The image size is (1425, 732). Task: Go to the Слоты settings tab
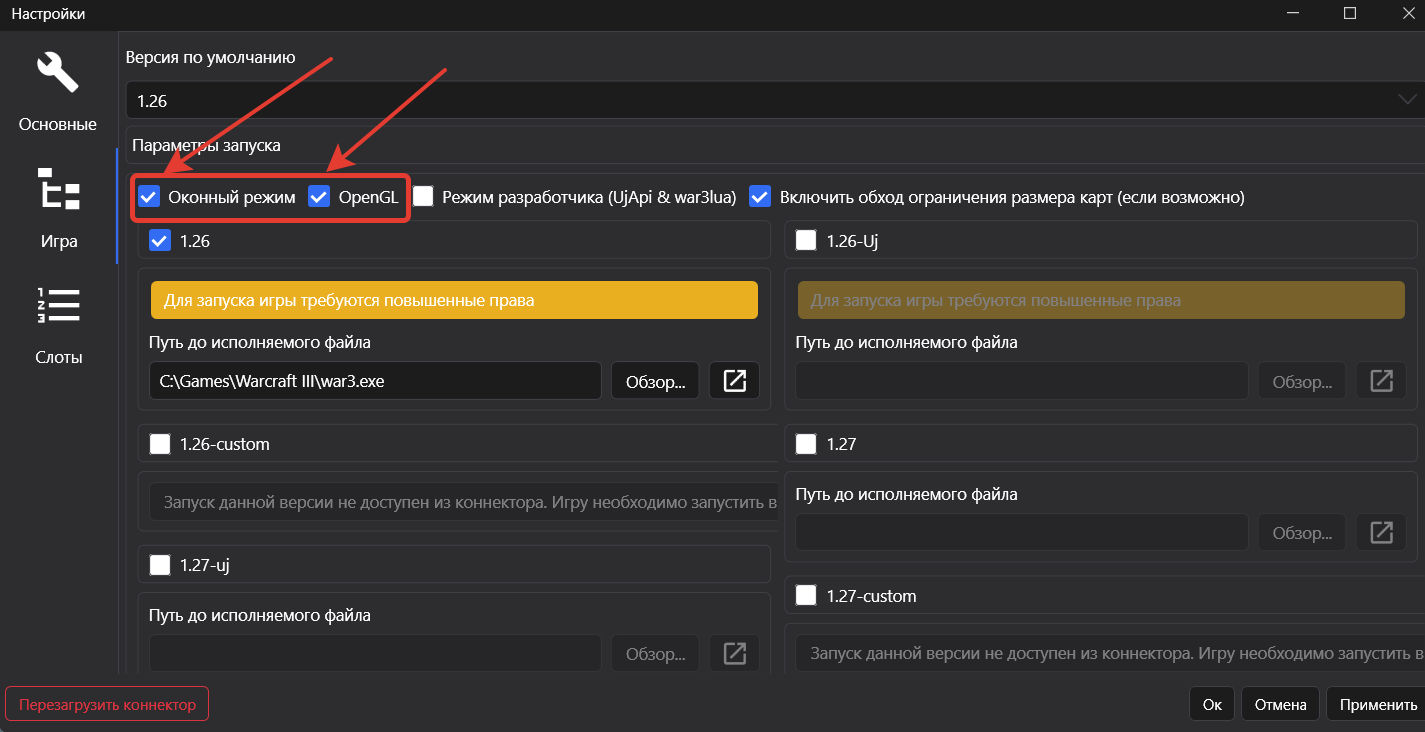coord(58,325)
